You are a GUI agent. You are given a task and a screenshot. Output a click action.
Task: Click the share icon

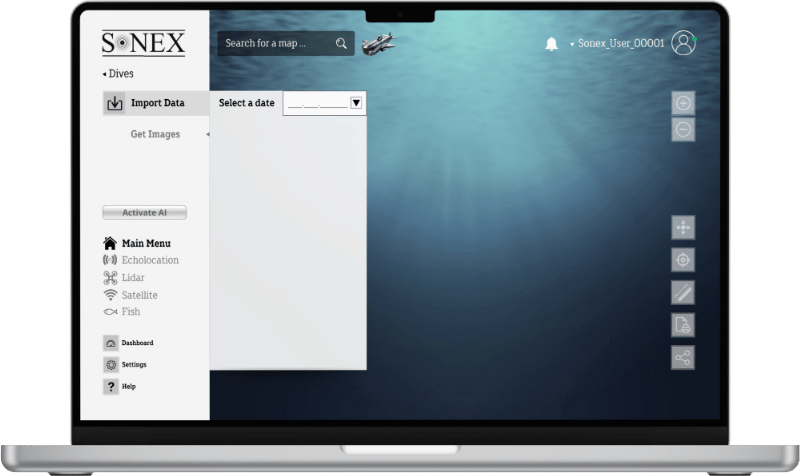click(683, 357)
